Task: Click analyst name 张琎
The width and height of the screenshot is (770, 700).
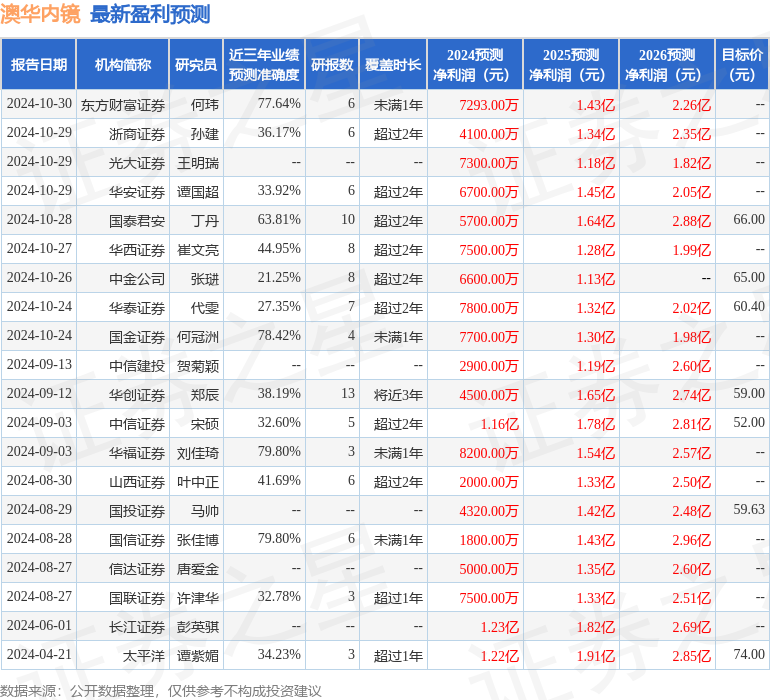Action: point(205,279)
